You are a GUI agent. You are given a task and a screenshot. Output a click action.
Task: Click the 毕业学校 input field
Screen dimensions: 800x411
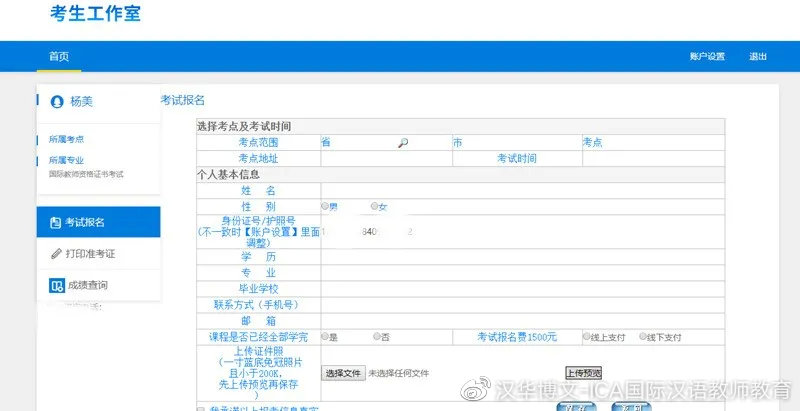pos(522,289)
